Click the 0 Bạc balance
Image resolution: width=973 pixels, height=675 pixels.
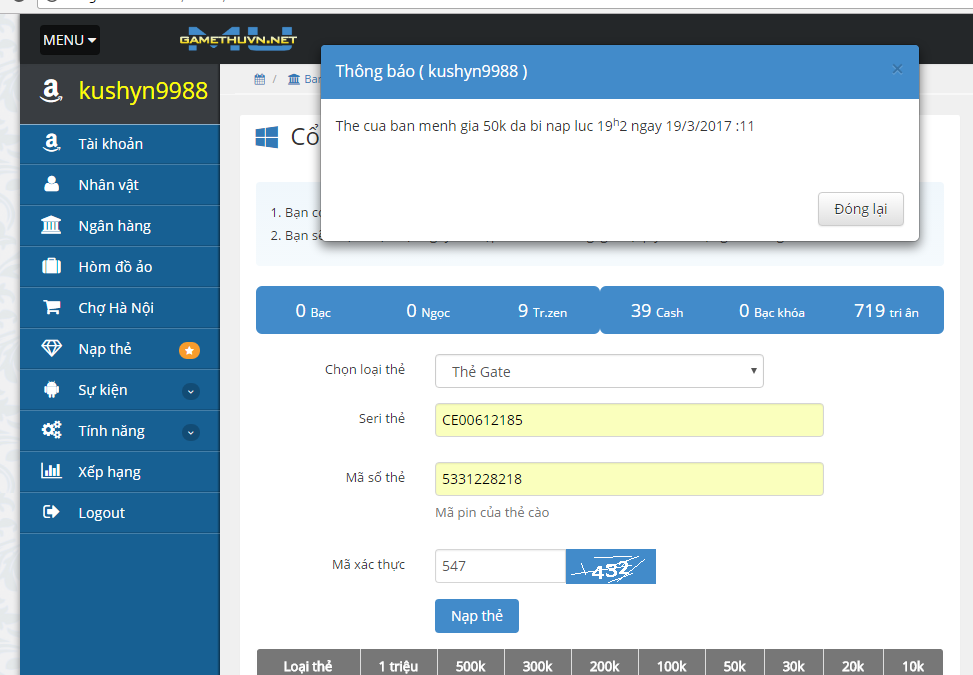313,310
